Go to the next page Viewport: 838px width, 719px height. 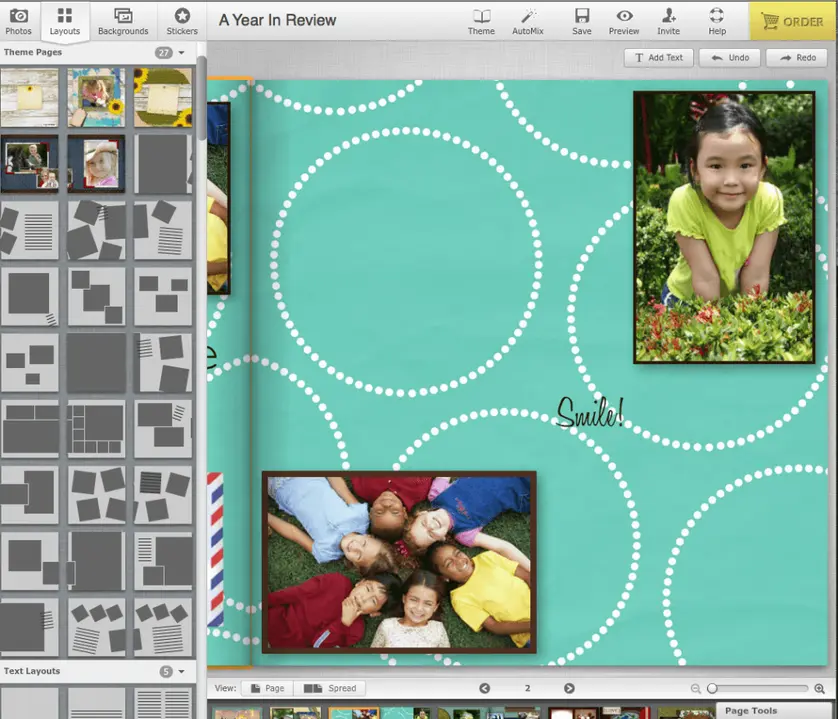click(569, 688)
